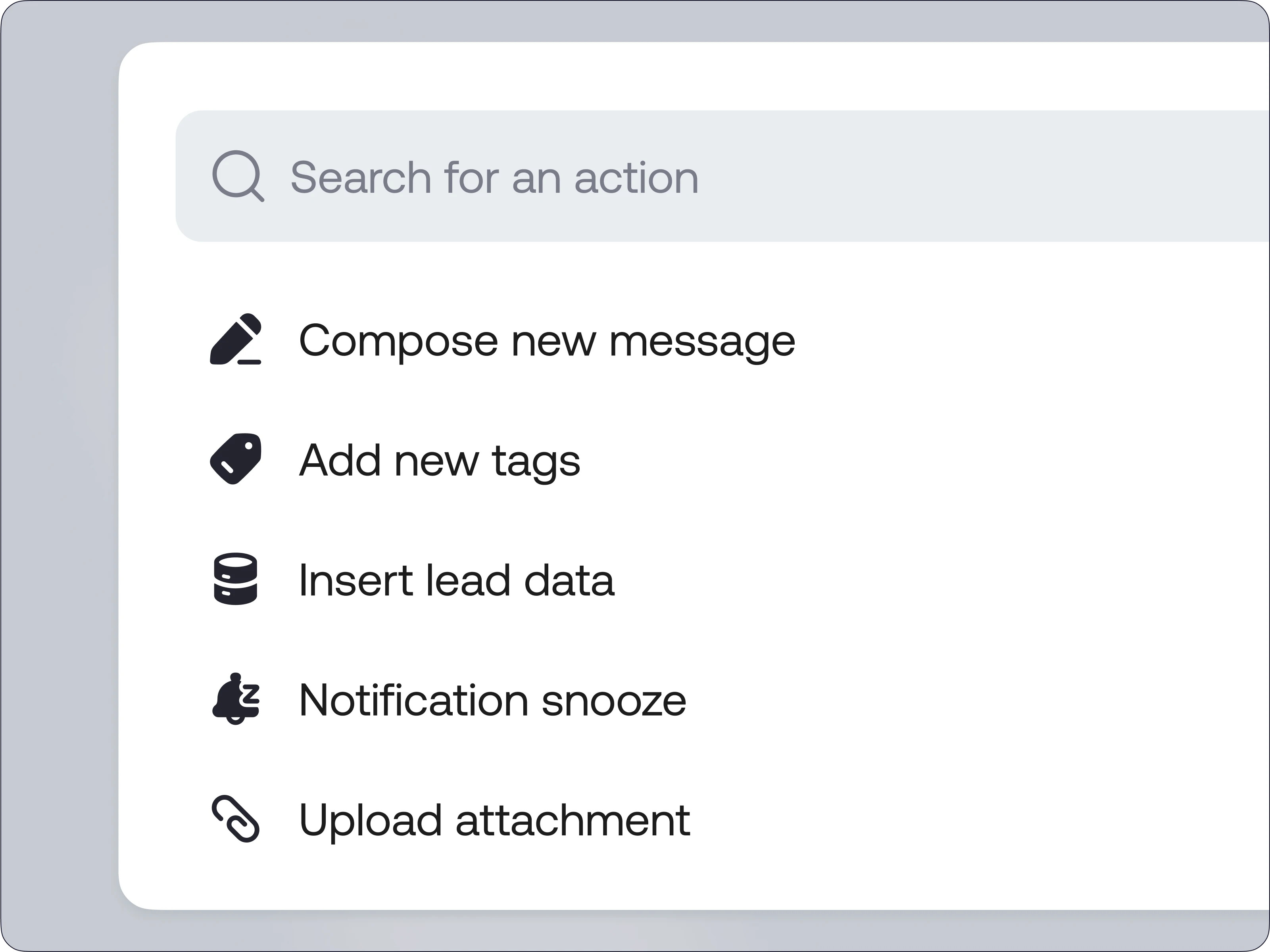Click the snoozing bell icon
The height and width of the screenshot is (952, 1270).
tap(236, 699)
